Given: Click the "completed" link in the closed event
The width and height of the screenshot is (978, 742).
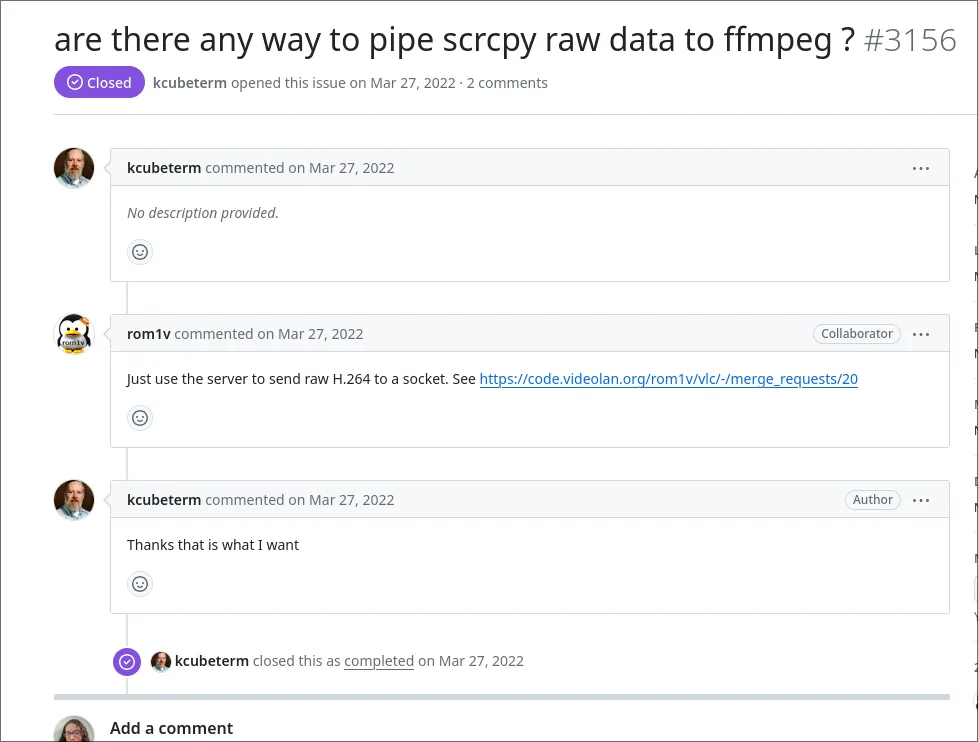Looking at the screenshot, I should tap(379, 661).
